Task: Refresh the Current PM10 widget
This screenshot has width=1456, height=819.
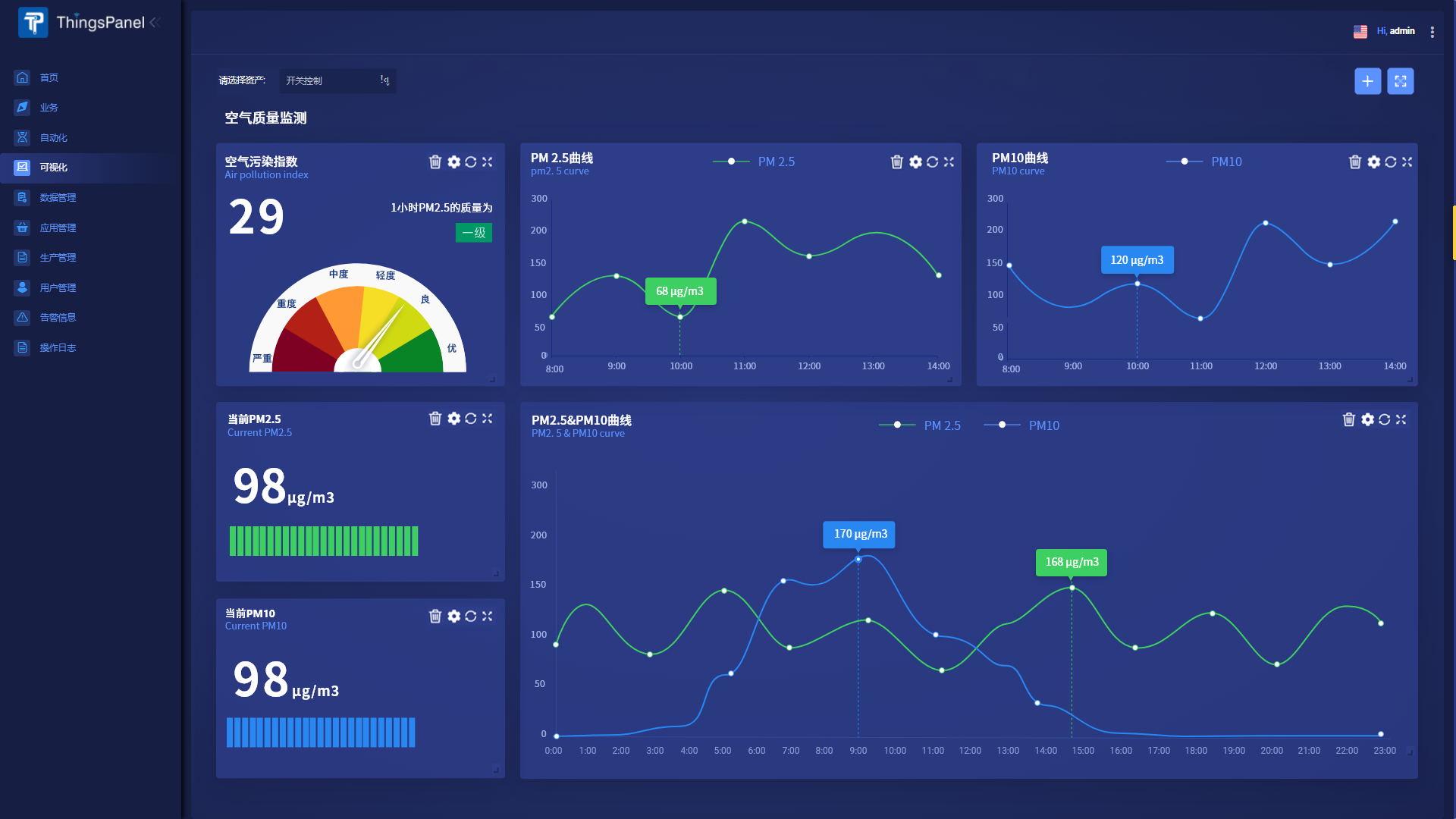Action: coord(471,616)
